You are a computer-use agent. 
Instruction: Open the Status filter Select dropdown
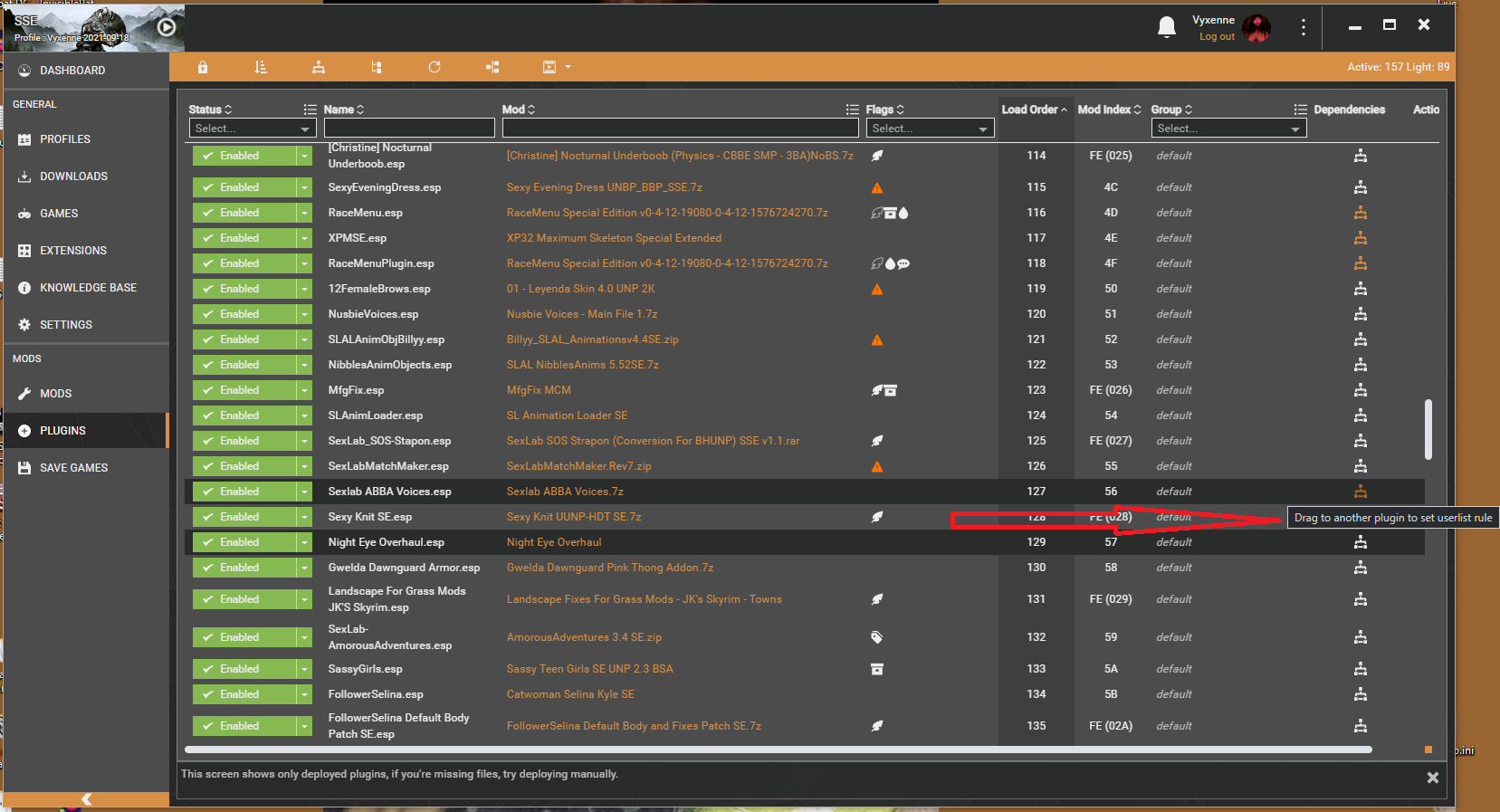click(x=253, y=129)
